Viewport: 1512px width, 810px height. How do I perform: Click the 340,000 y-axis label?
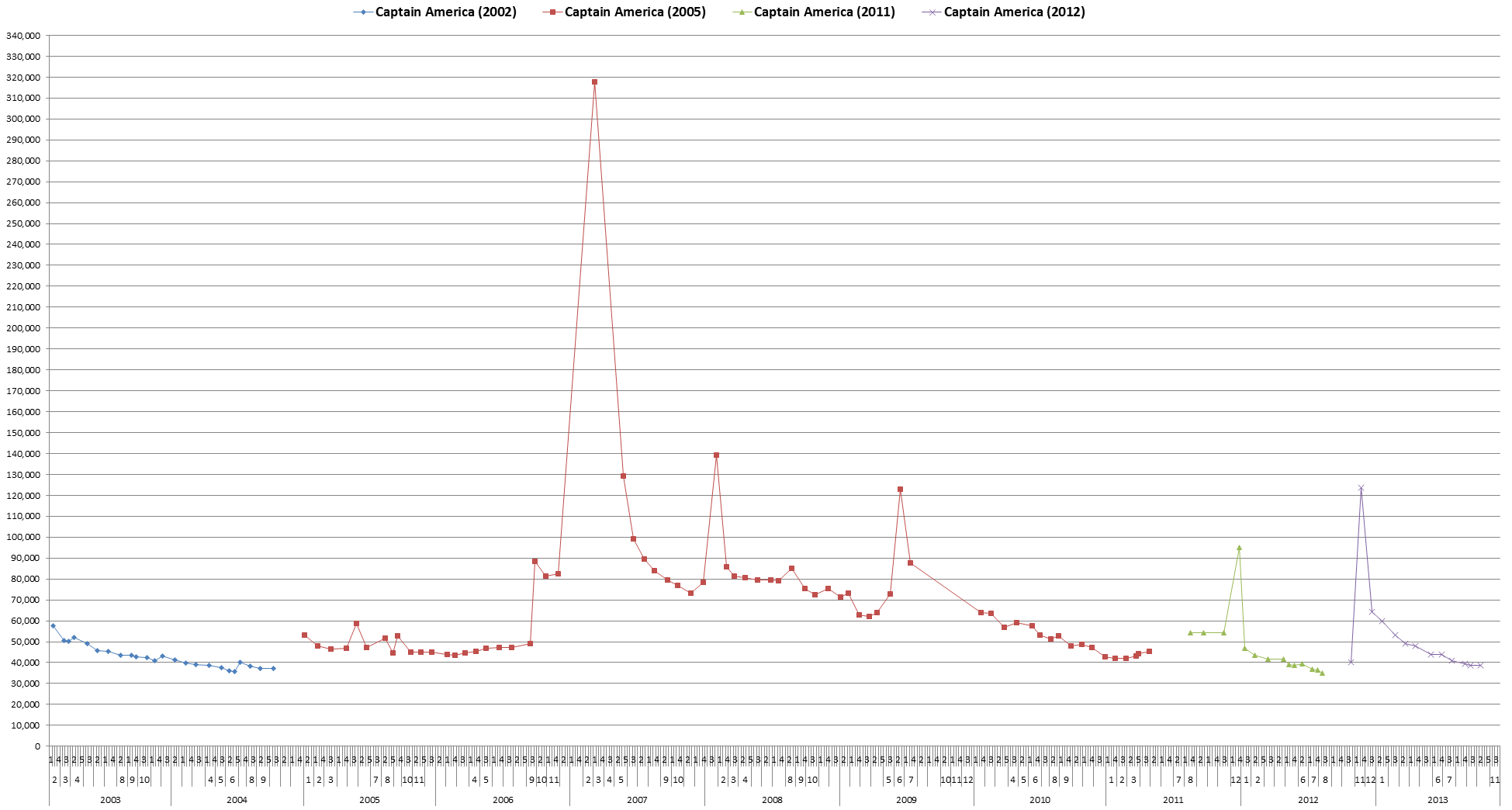(23, 36)
